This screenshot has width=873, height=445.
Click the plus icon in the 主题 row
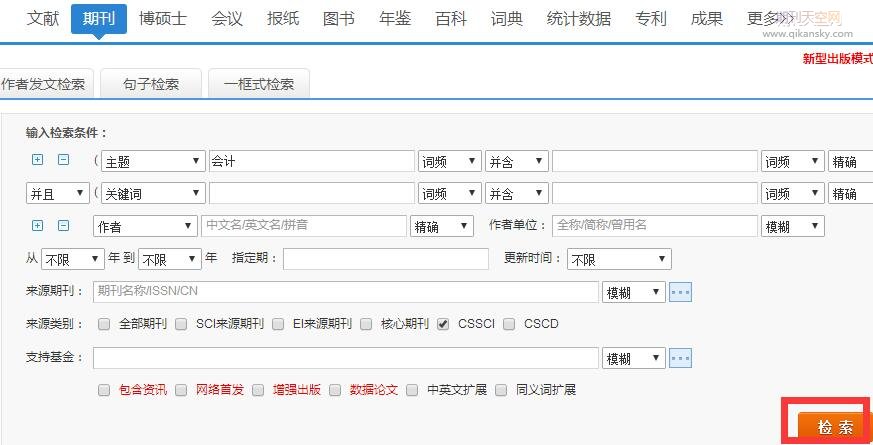tap(38, 160)
